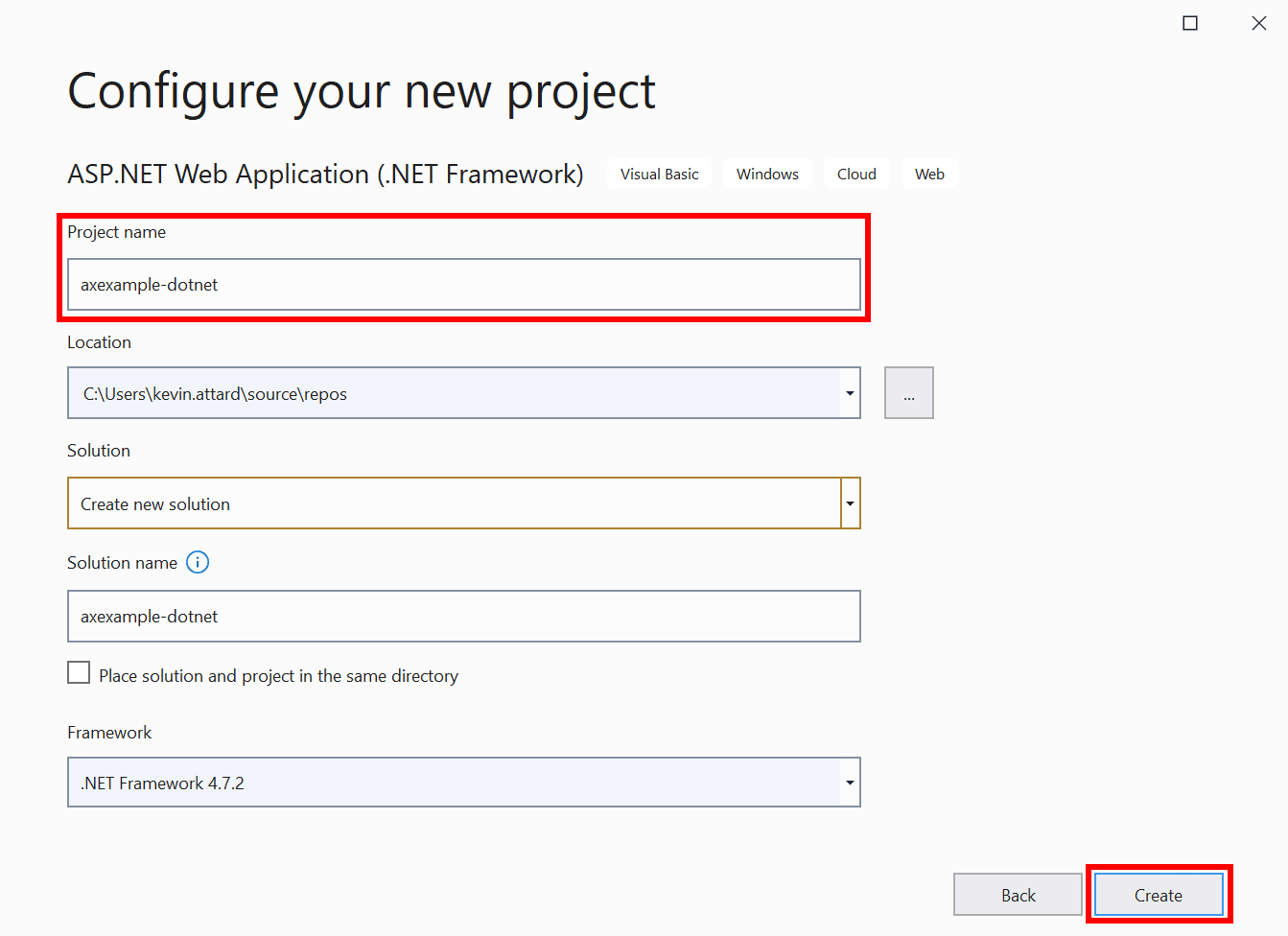Select the Cloud tag
The height and width of the screenshot is (936, 1288).
(x=856, y=174)
